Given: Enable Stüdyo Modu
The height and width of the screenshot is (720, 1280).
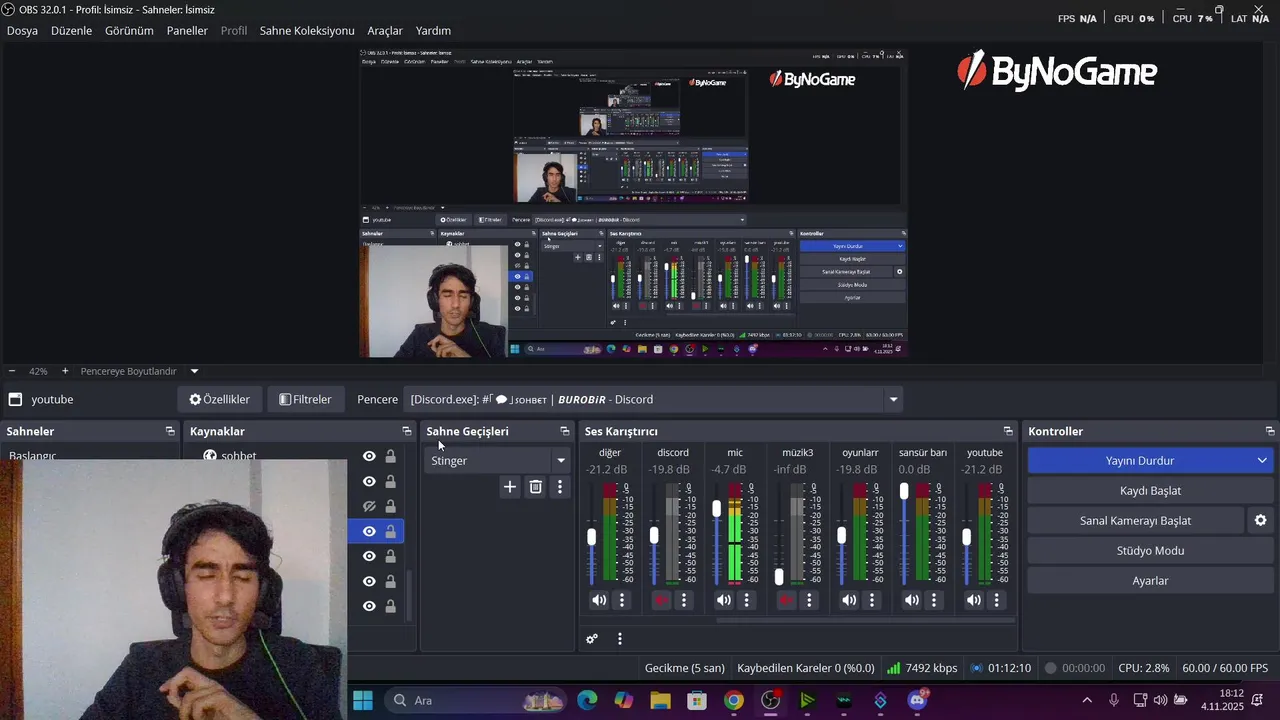Looking at the screenshot, I should (x=1150, y=550).
